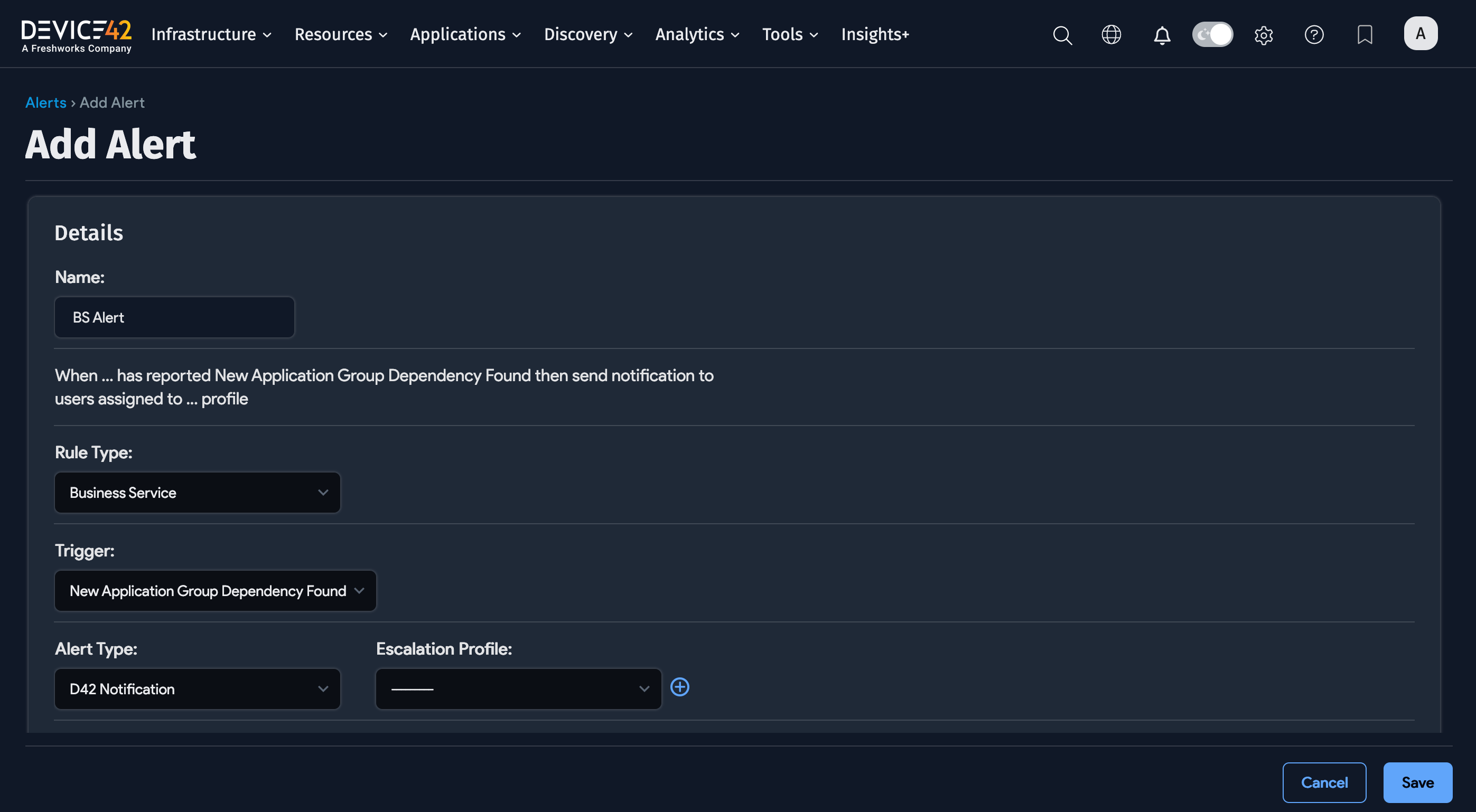Click the globe language icon
Viewport: 1476px width, 812px height.
click(1111, 35)
